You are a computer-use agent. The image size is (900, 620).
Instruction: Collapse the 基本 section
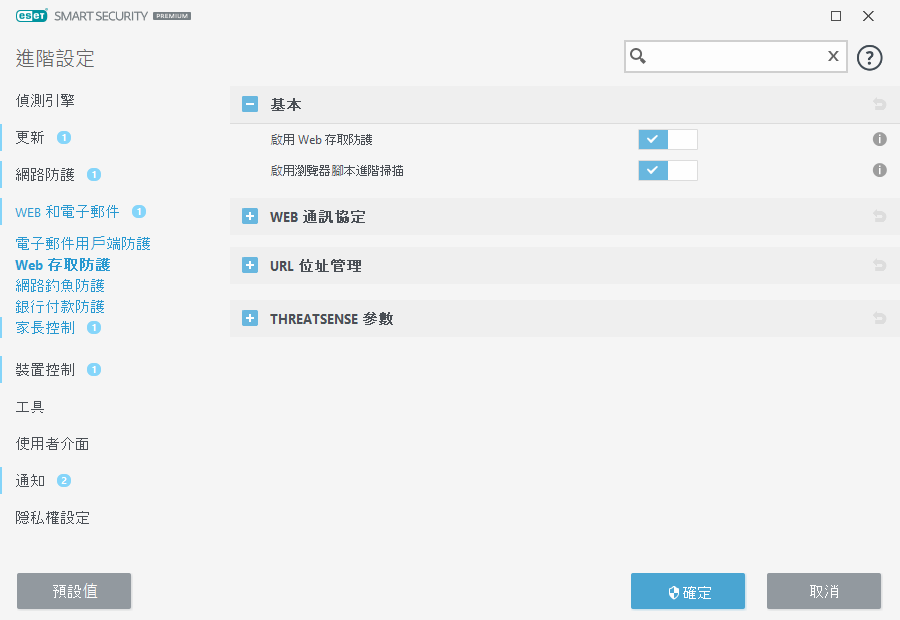250,104
